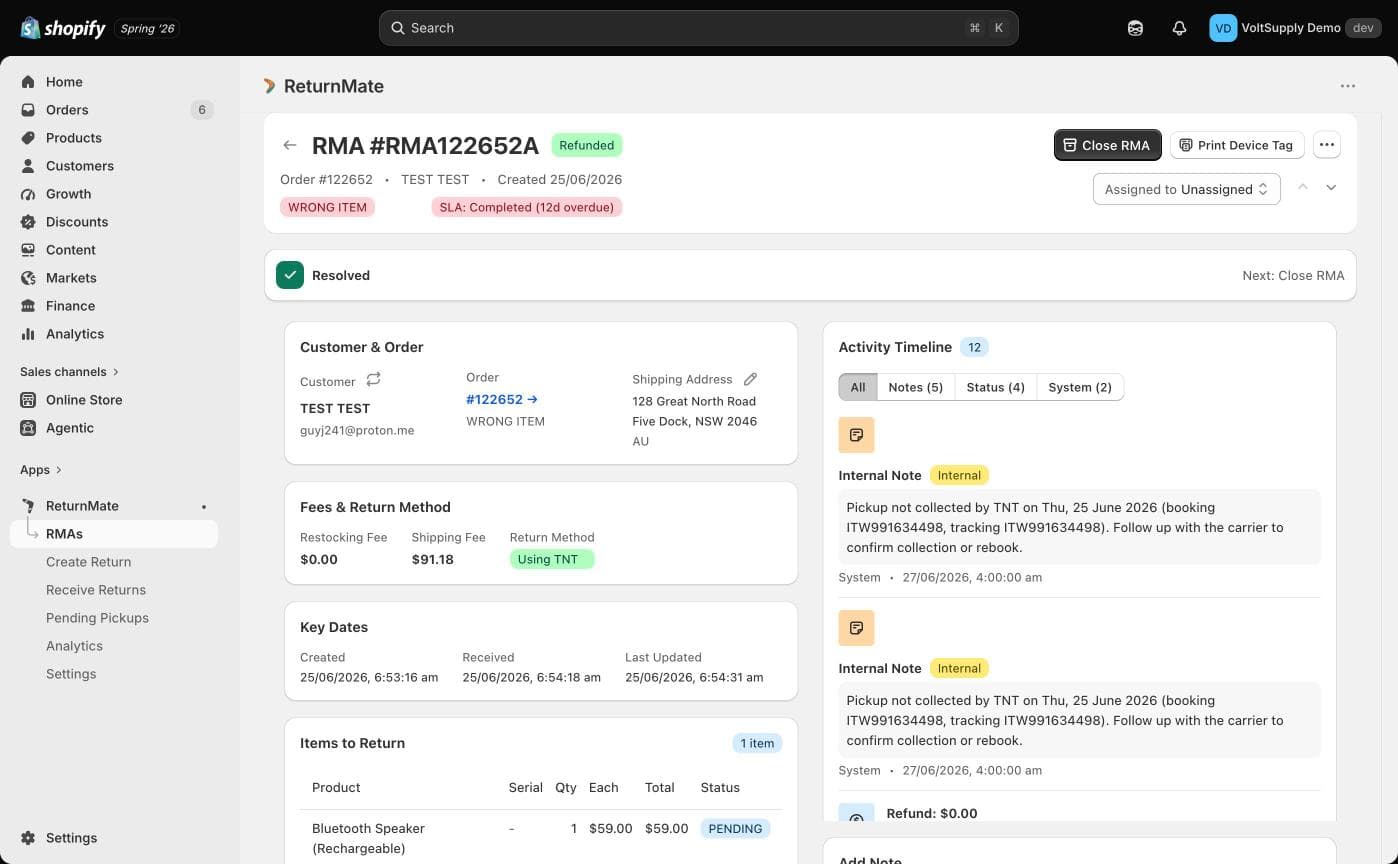This screenshot has width=1398, height=864.
Task: Open order #122652 link
Action: point(502,399)
